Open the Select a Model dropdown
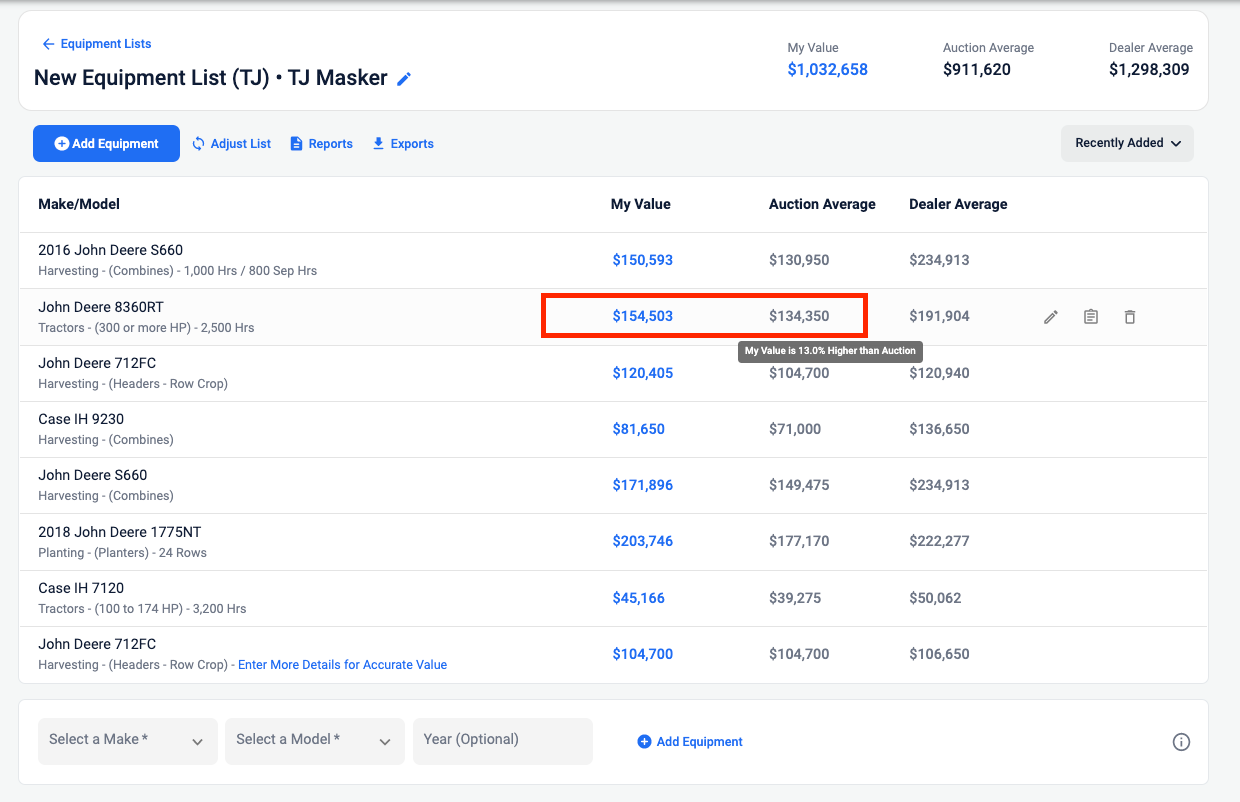This screenshot has height=802, width=1240. point(314,741)
